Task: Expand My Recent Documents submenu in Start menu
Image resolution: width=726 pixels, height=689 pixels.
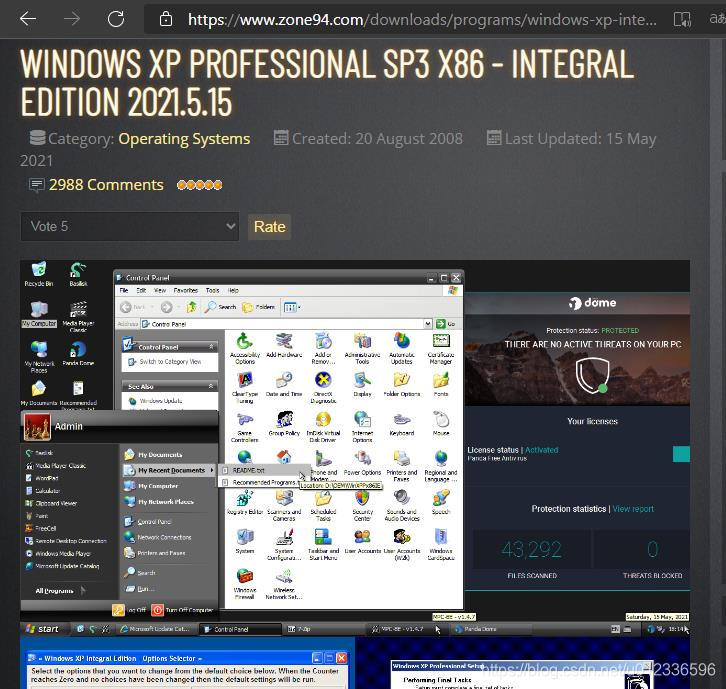Action: (169, 470)
